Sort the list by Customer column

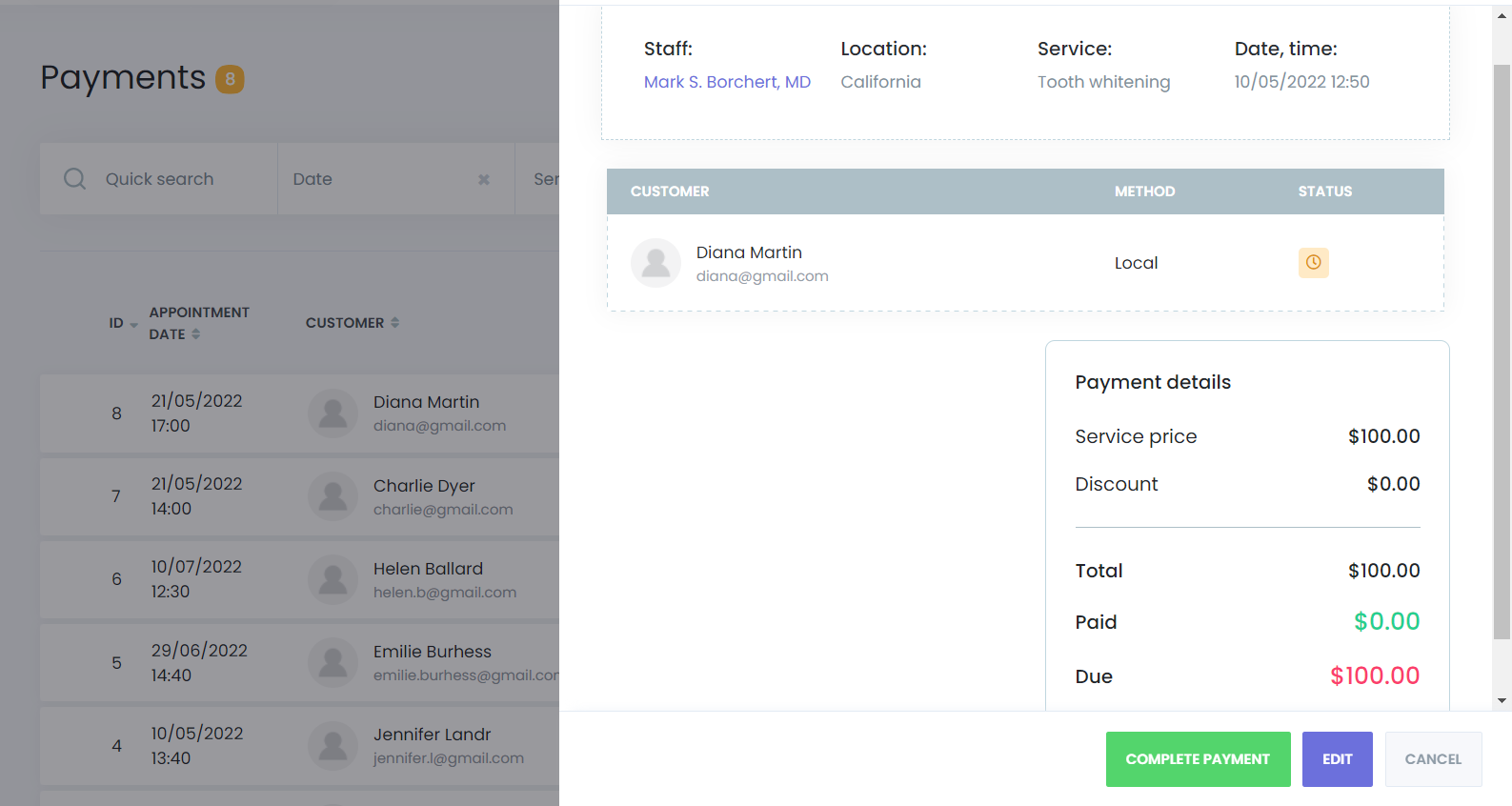point(394,323)
